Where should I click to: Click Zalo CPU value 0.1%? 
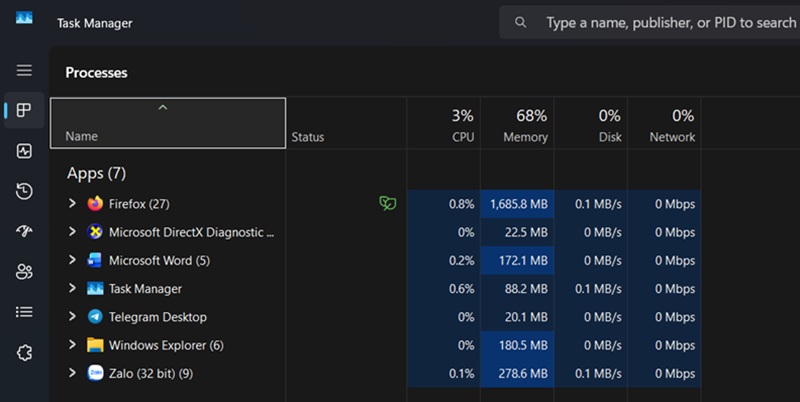[x=461, y=374]
